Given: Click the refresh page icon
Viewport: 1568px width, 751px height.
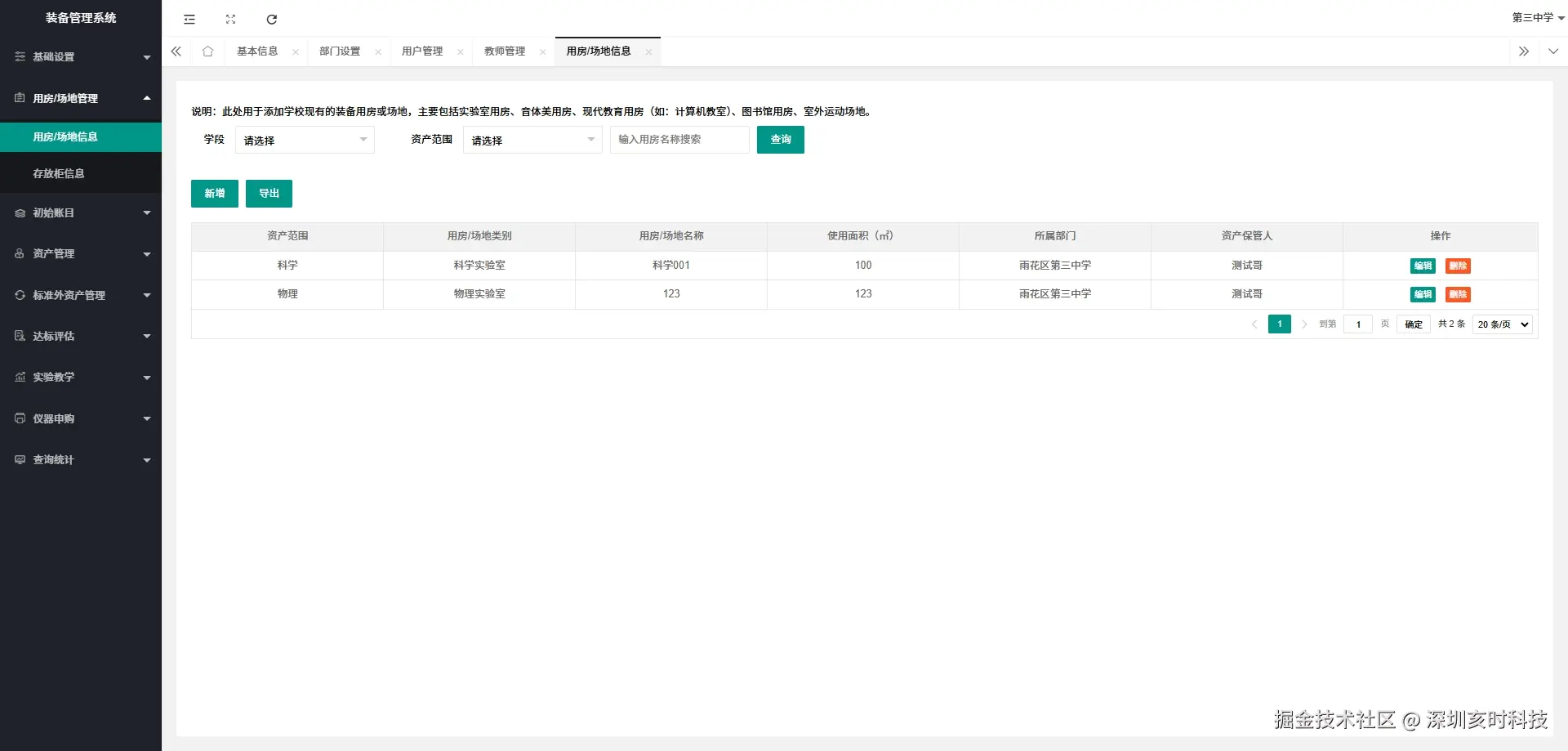Looking at the screenshot, I should click(x=272, y=19).
